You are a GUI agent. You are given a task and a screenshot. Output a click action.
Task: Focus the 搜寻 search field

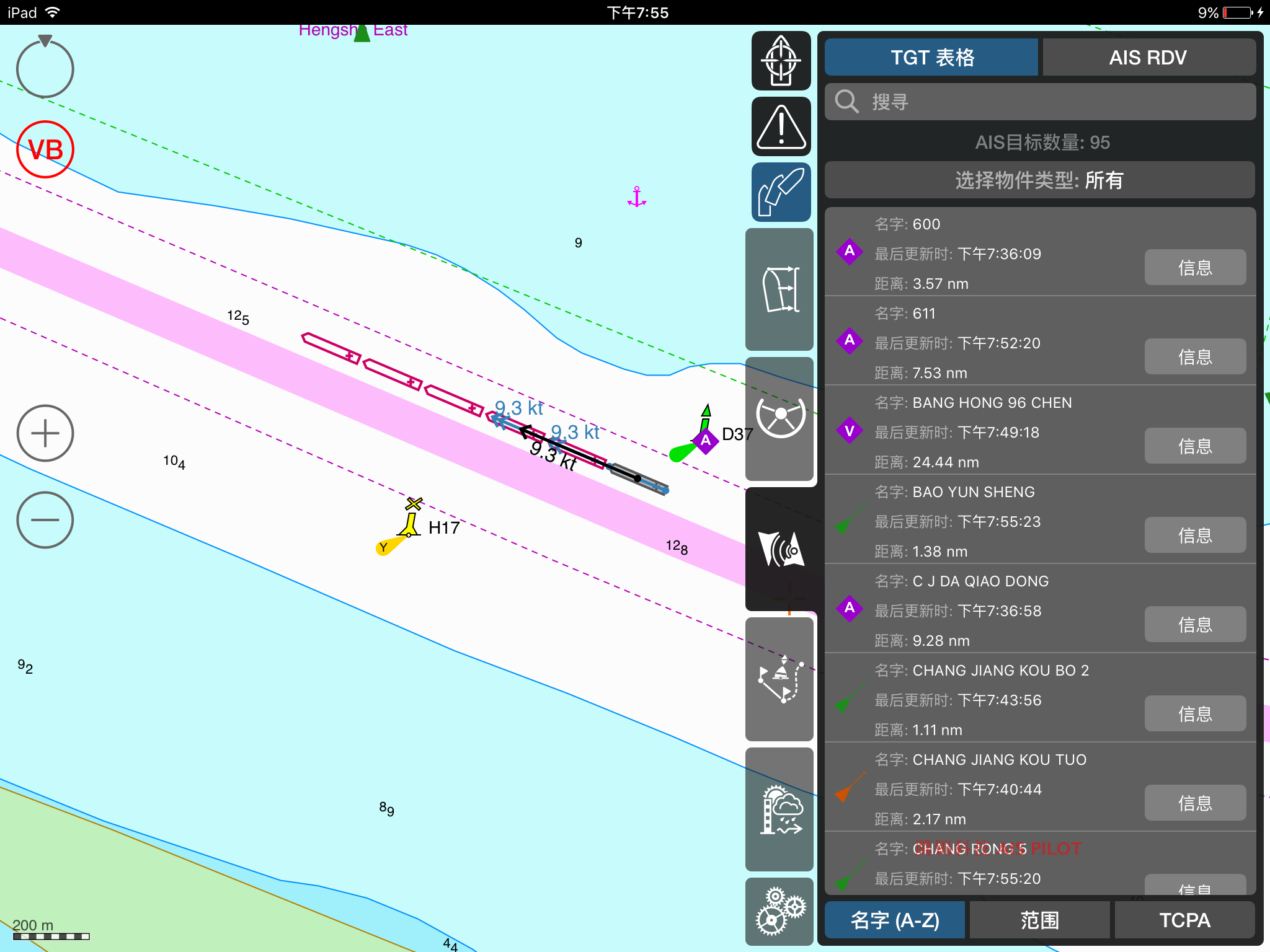[x=1040, y=102]
